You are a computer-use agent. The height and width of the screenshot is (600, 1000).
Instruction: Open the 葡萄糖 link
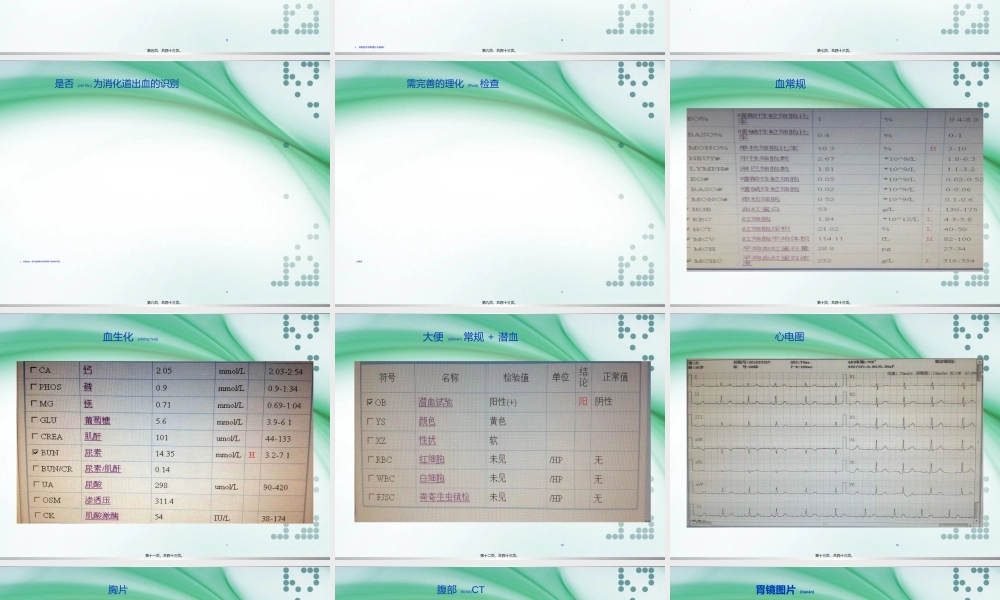(97, 421)
